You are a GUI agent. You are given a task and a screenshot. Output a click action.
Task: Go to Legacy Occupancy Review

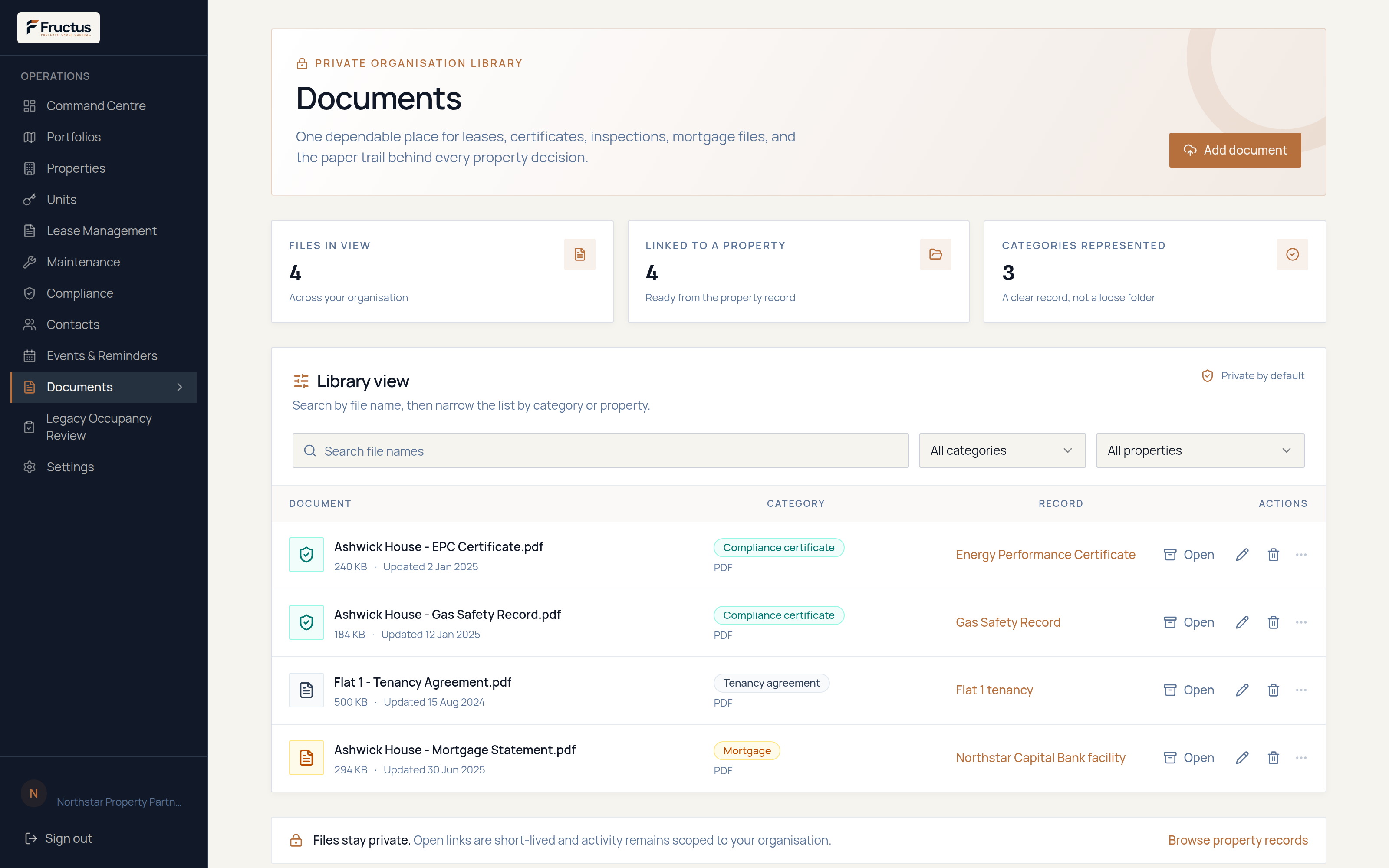click(x=104, y=427)
